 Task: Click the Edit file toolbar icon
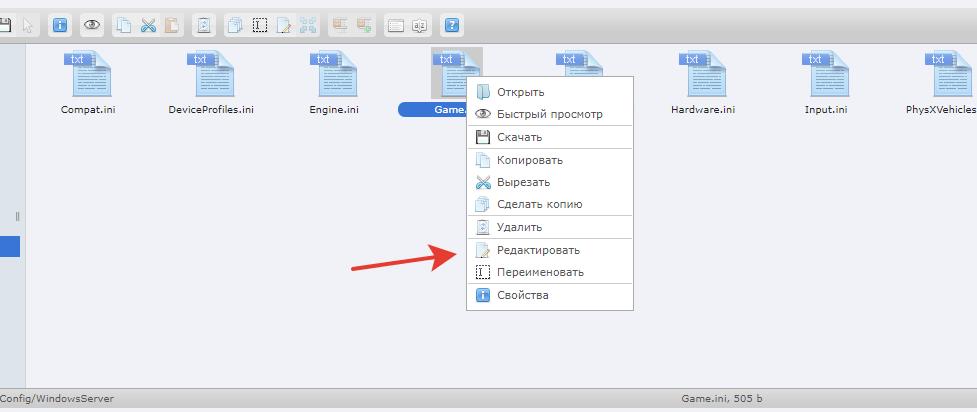pos(284,26)
